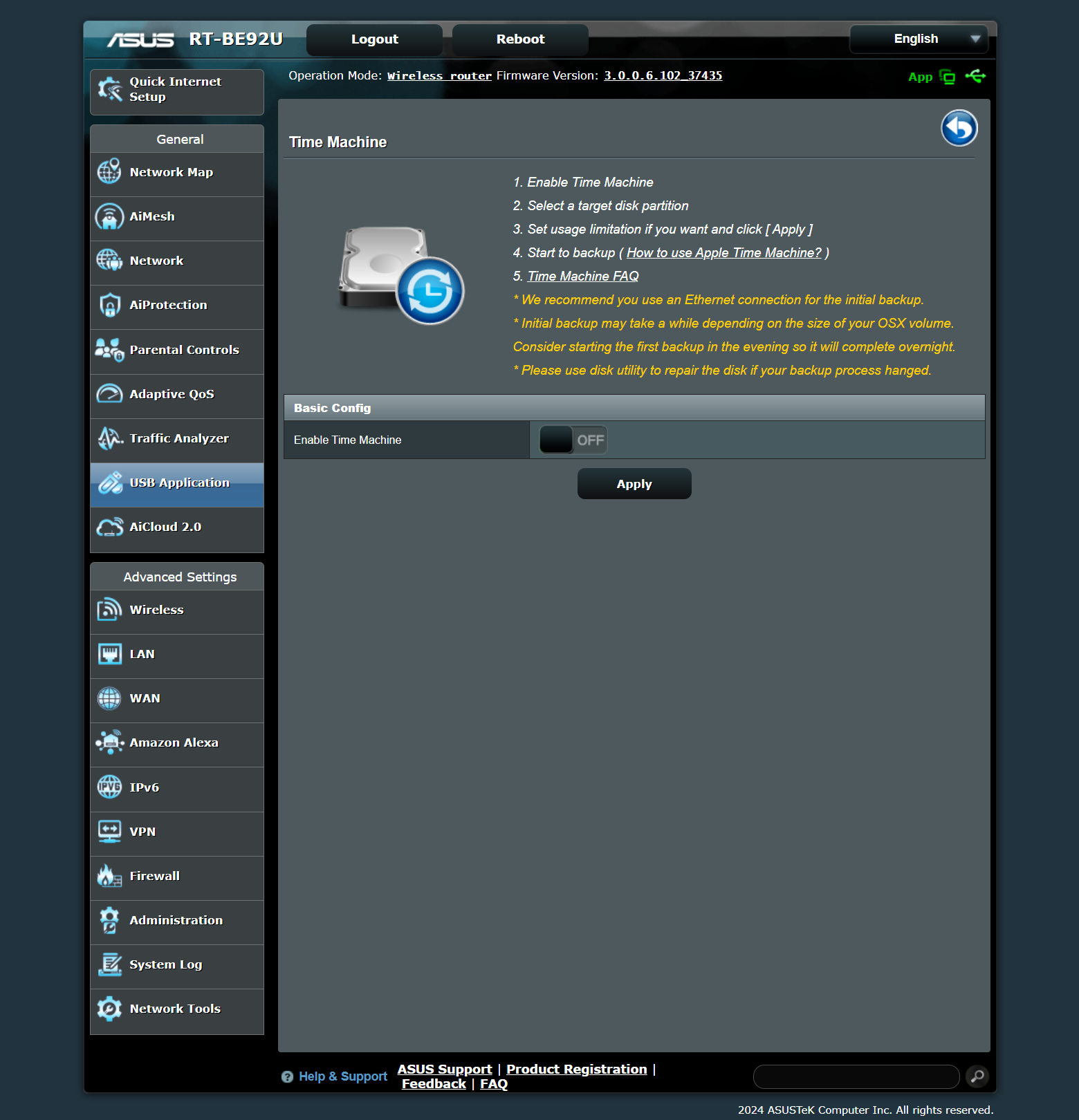Click the Traffic Analyzer waveform icon

click(x=109, y=438)
